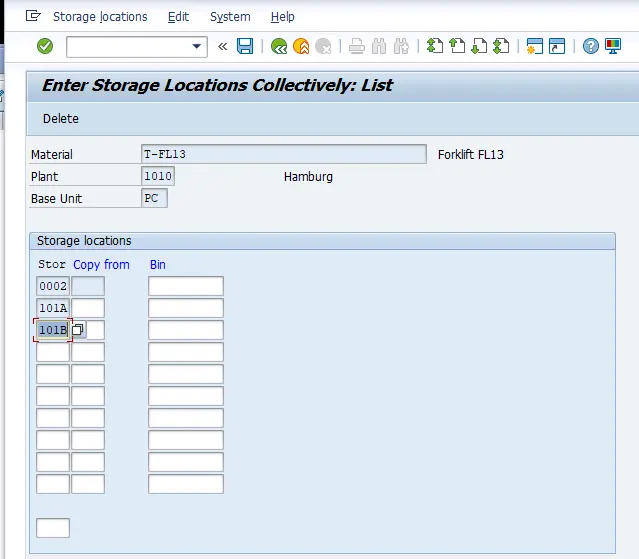
Task: Open search help beside 101B field
Action: [x=78, y=330]
